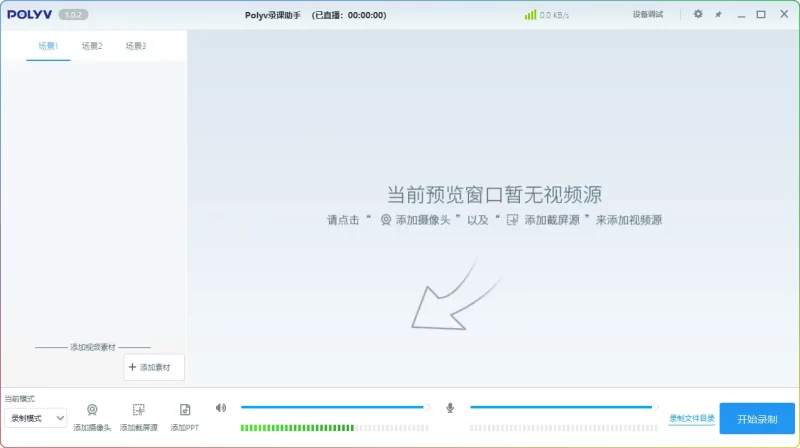Screen dimensions: 800x448
Task: Switch to the 场景3 tab
Action: (x=136, y=46)
